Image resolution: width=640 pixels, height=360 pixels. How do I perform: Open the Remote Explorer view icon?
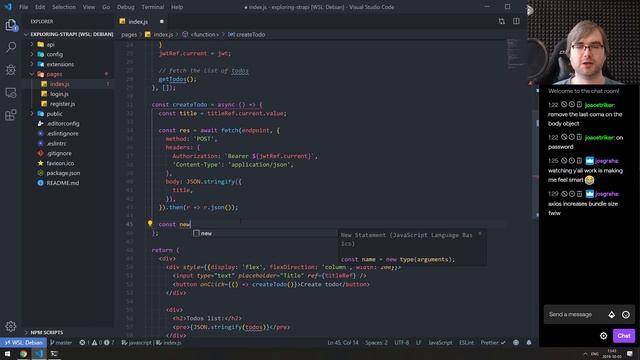[11, 93]
